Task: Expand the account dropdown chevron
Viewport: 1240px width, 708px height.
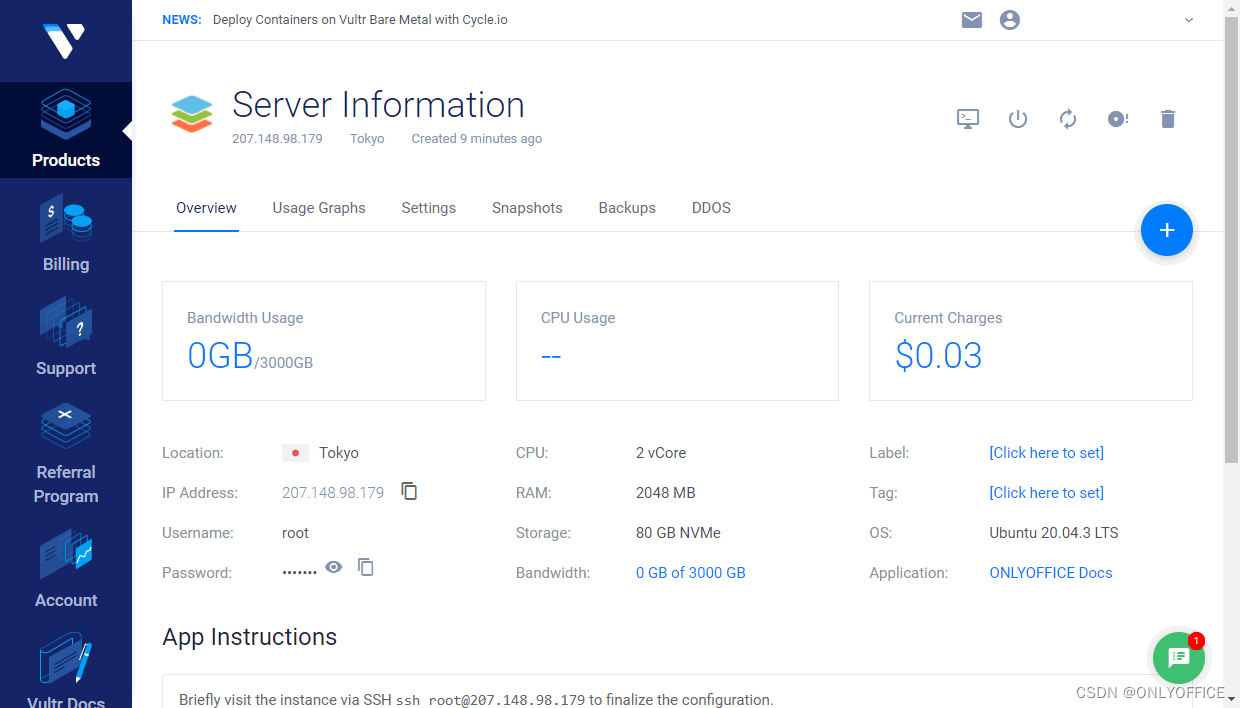Action: [1189, 20]
